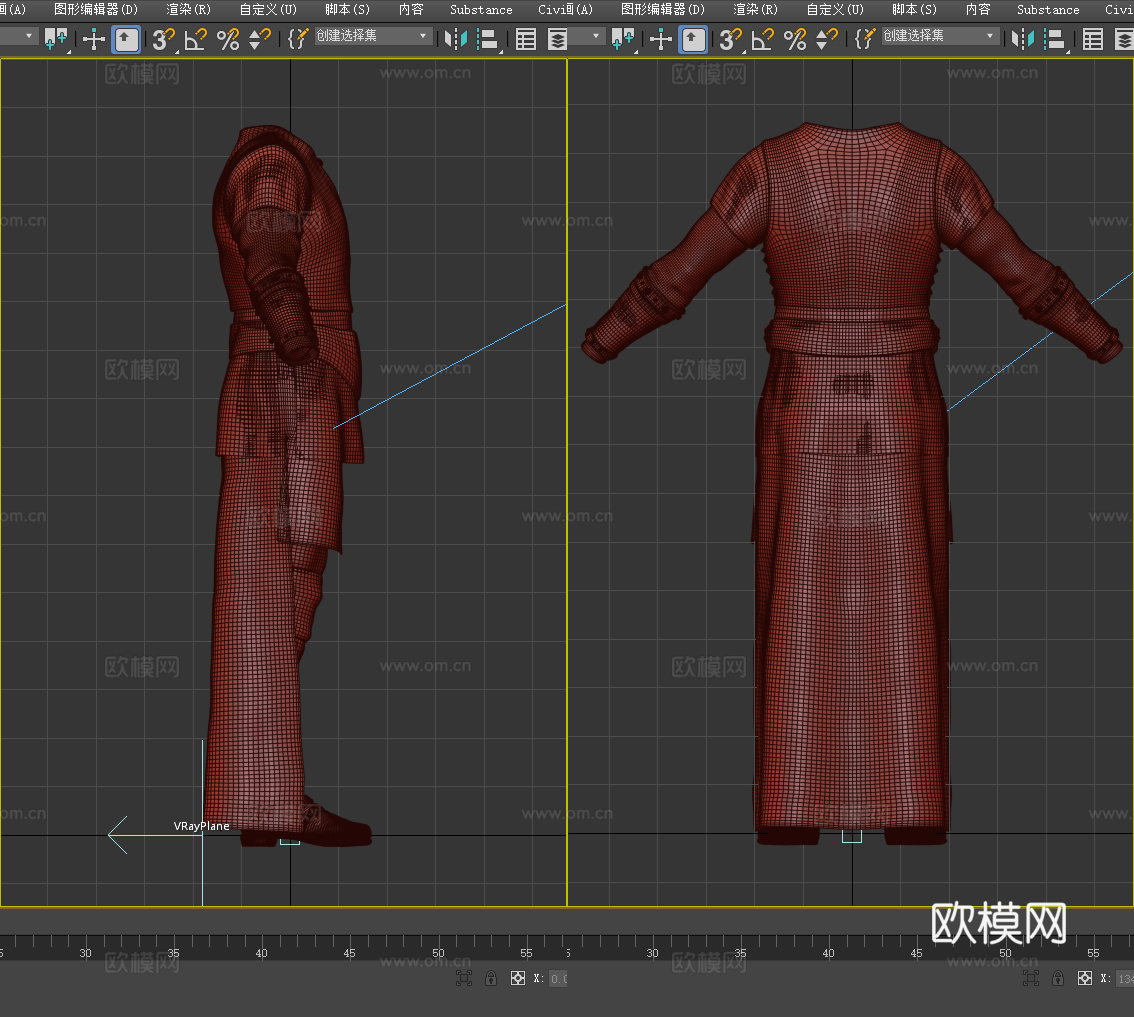Open Layer Explorer icon in right window
This screenshot has width=1134, height=1017.
click(x=1123, y=39)
